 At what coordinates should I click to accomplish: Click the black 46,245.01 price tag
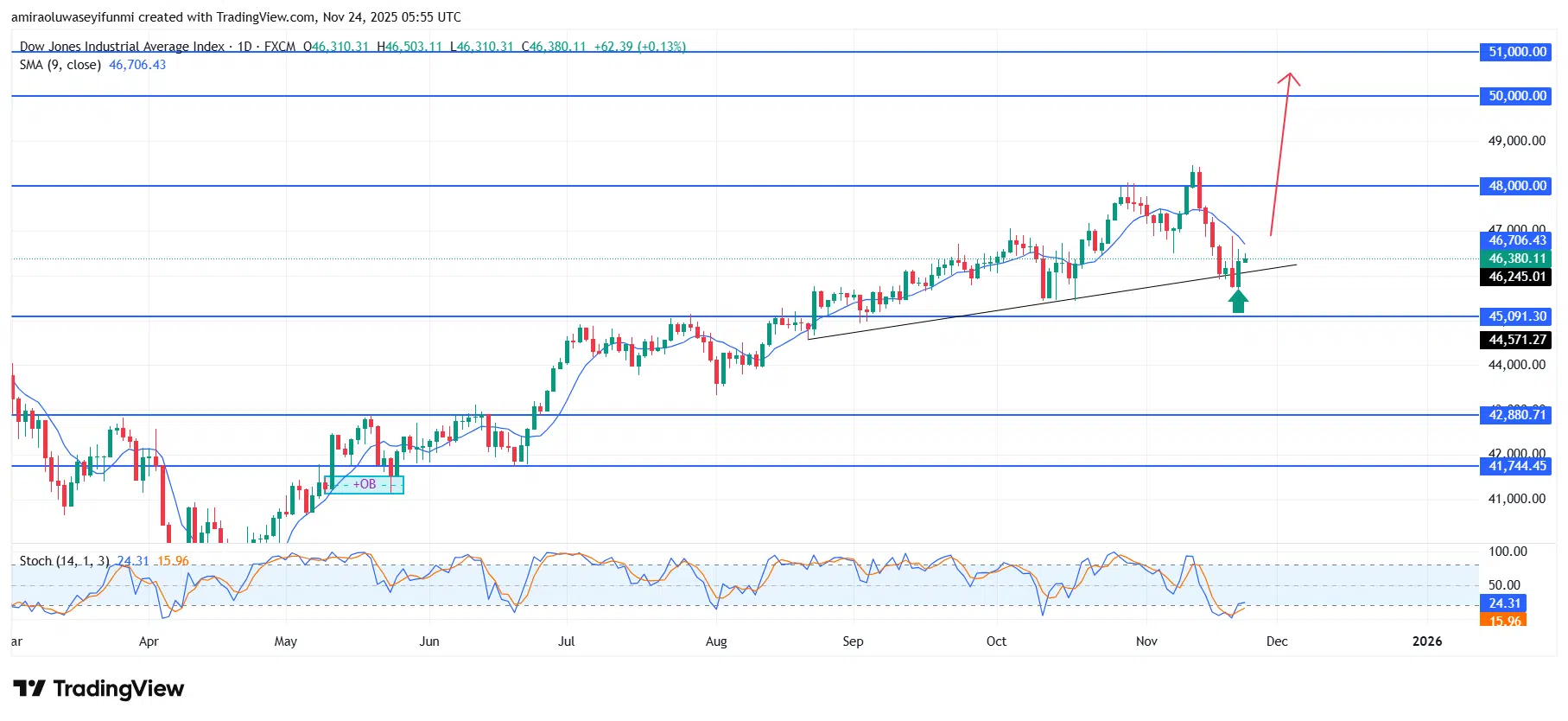click(1516, 277)
